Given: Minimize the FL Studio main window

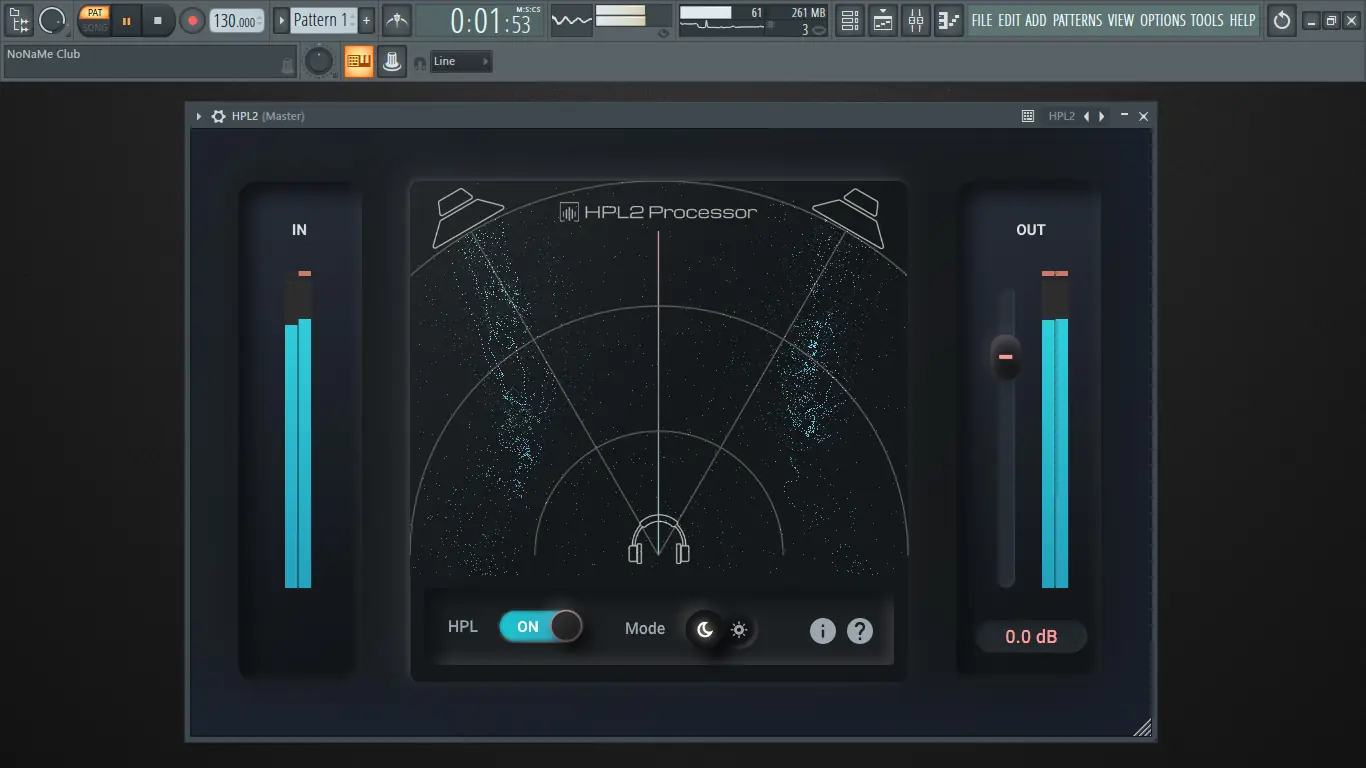Looking at the screenshot, I should [1311, 21].
